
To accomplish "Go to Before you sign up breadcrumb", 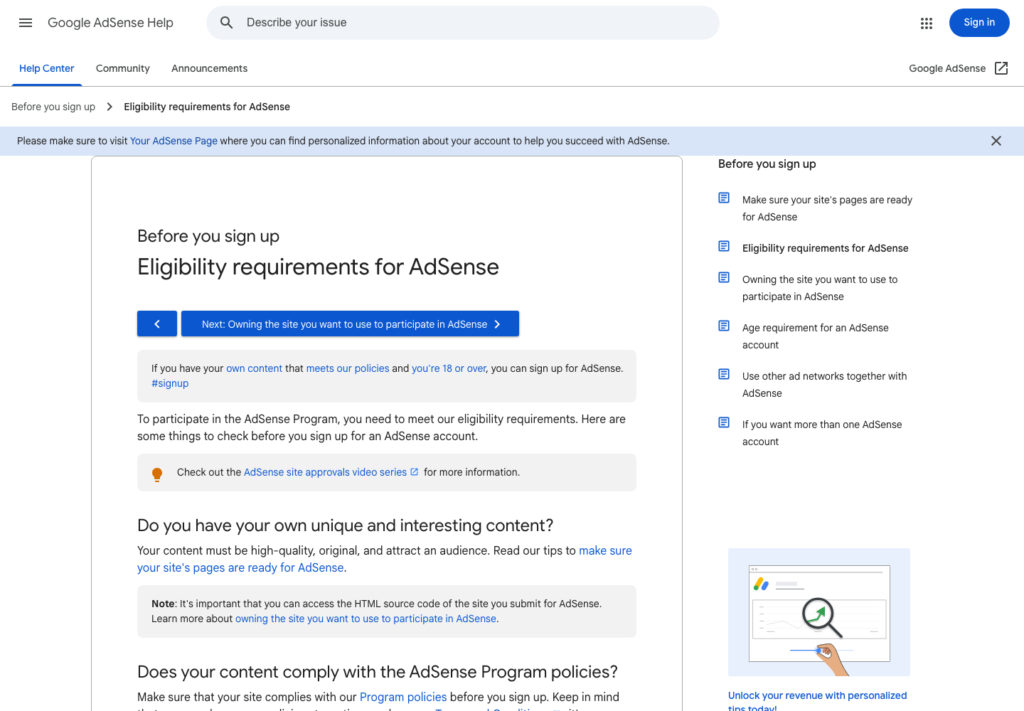I will (x=53, y=106).
